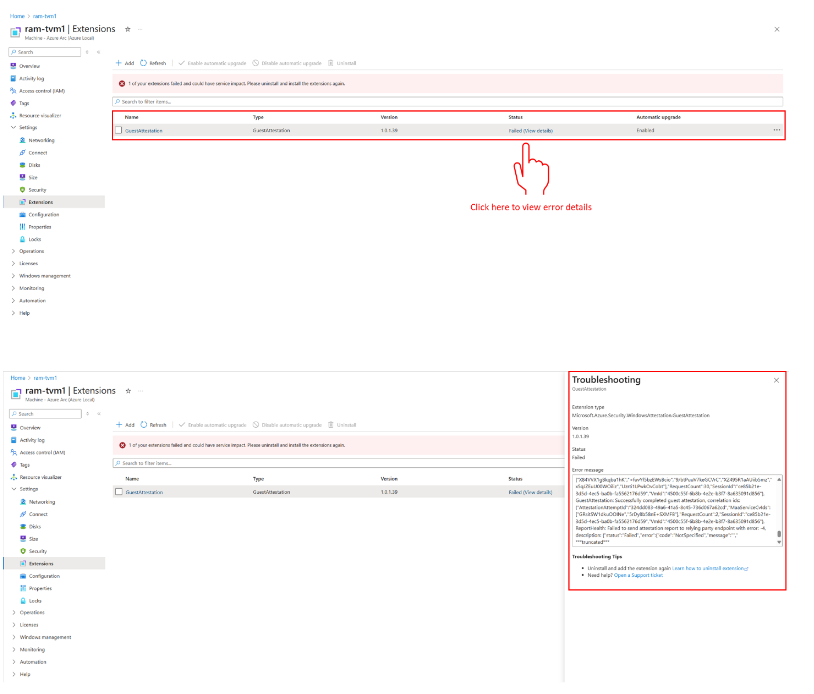Select Extensions in the lower screenshot sidebar
This screenshot has width=814, height=694.
pos(55,563)
